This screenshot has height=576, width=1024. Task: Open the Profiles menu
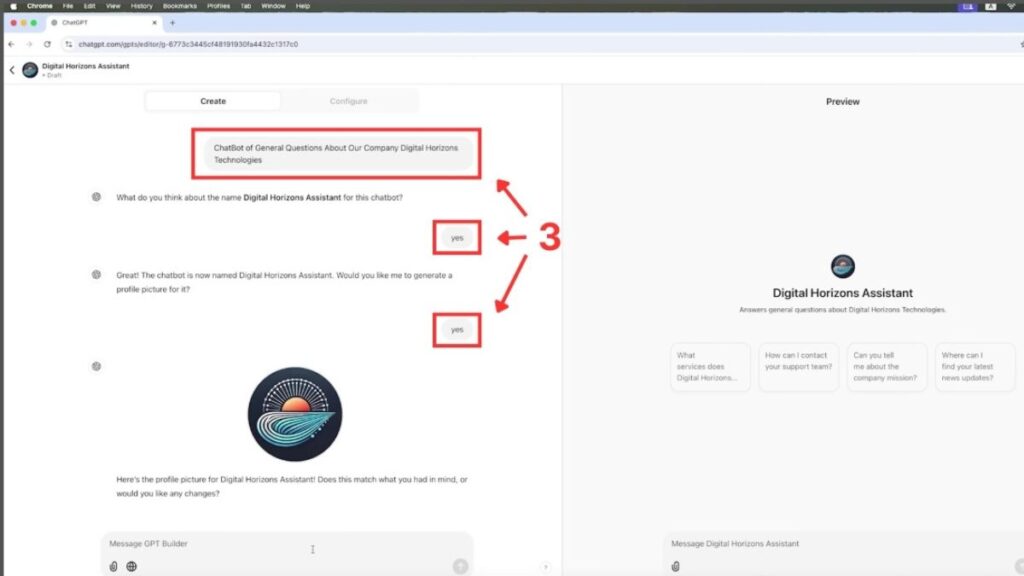coord(219,6)
